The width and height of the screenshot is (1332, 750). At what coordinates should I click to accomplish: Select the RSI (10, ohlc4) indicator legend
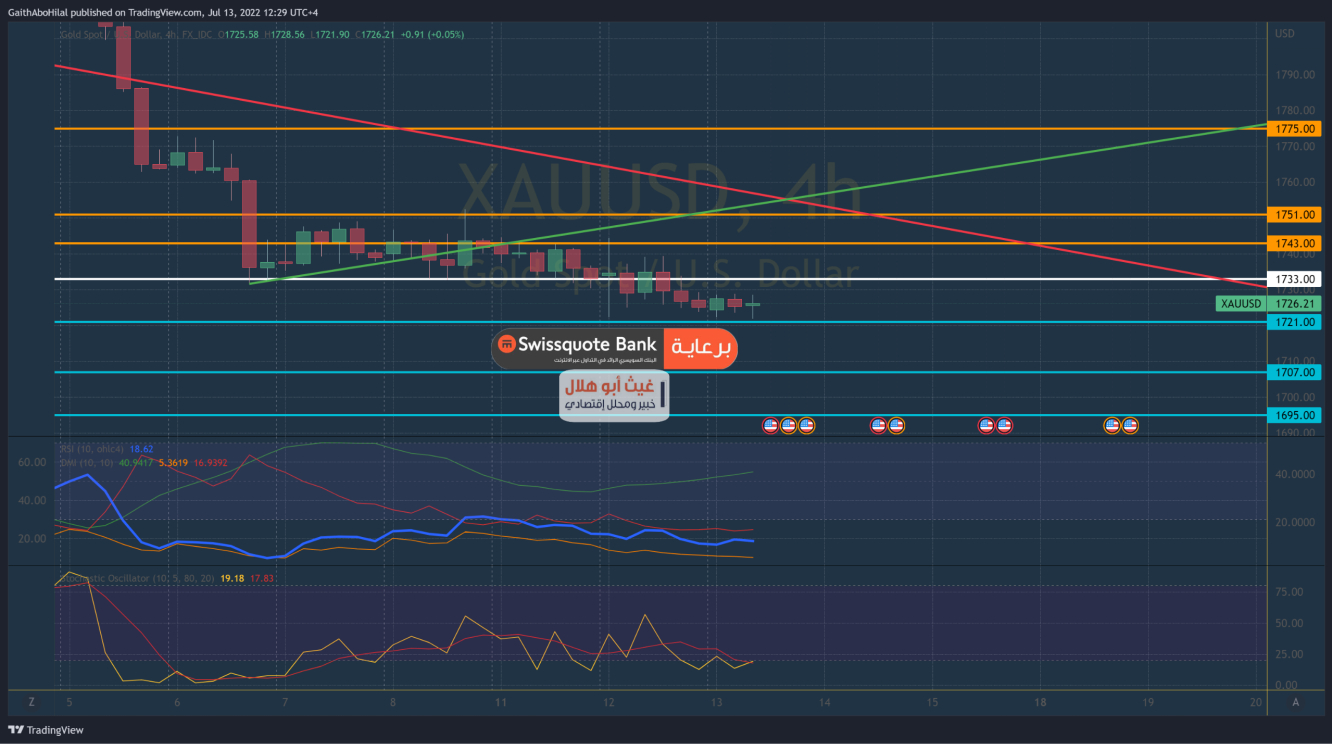point(91,450)
